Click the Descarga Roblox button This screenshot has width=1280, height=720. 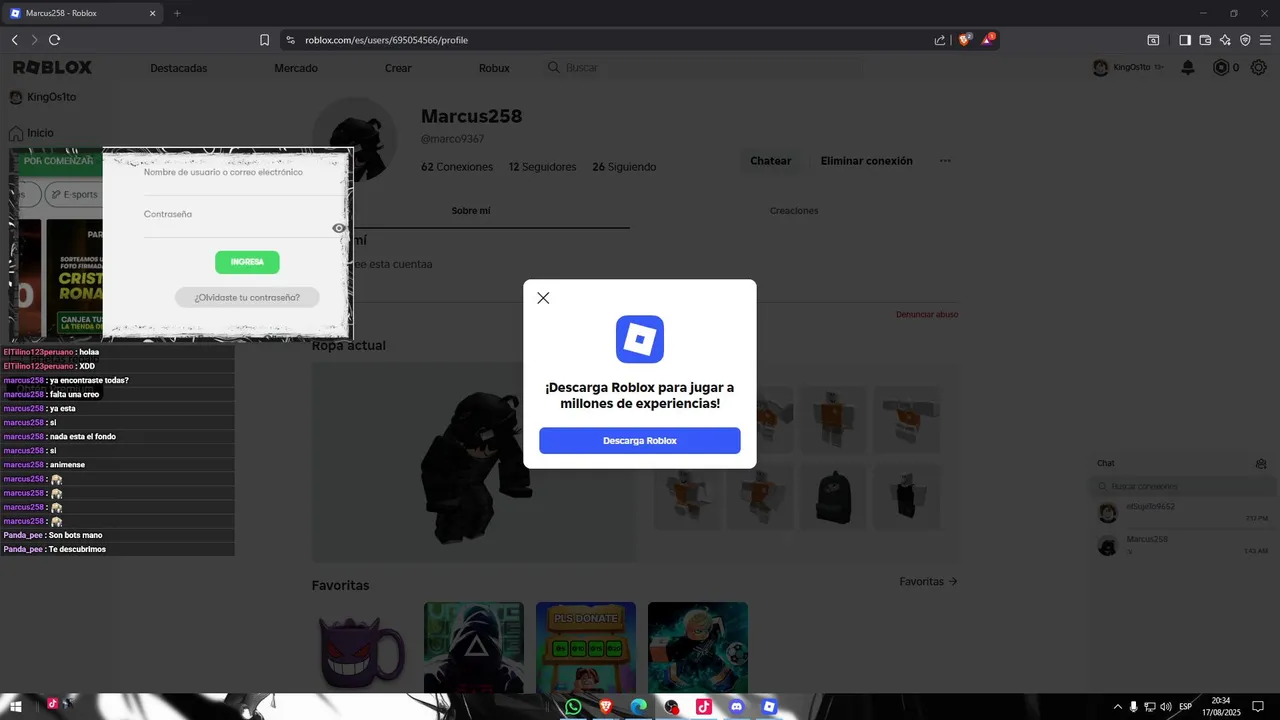pos(640,441)
